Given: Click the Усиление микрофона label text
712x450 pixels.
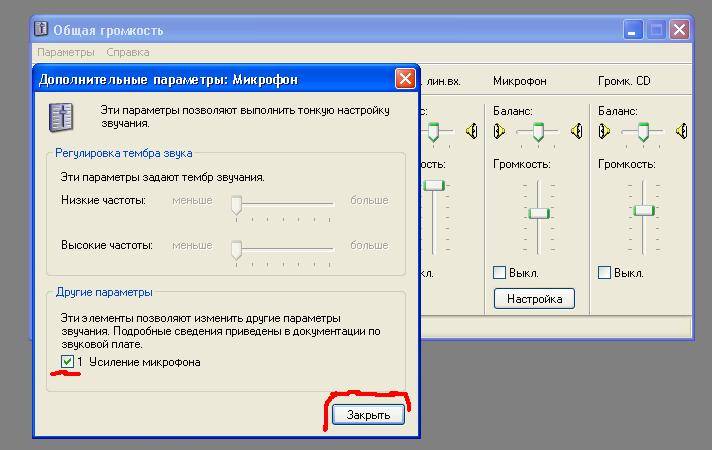Looking at the screenshot, I should pyautogui.click(x=144, y=362).
